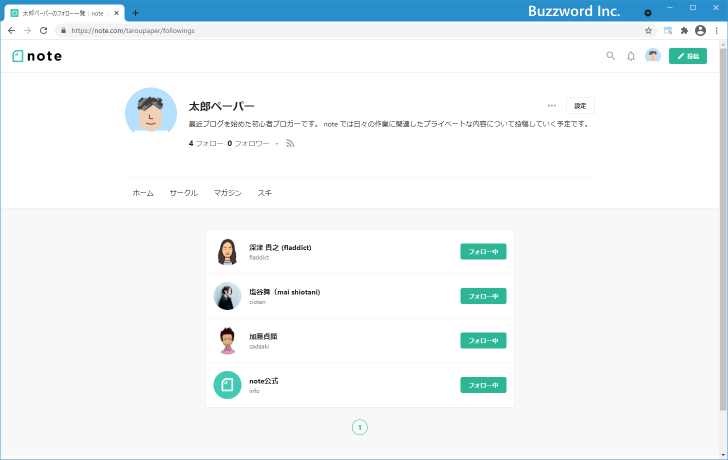728x460 pixels.
Task: Switch to the スキ tab
Action: tap(265, 193)
